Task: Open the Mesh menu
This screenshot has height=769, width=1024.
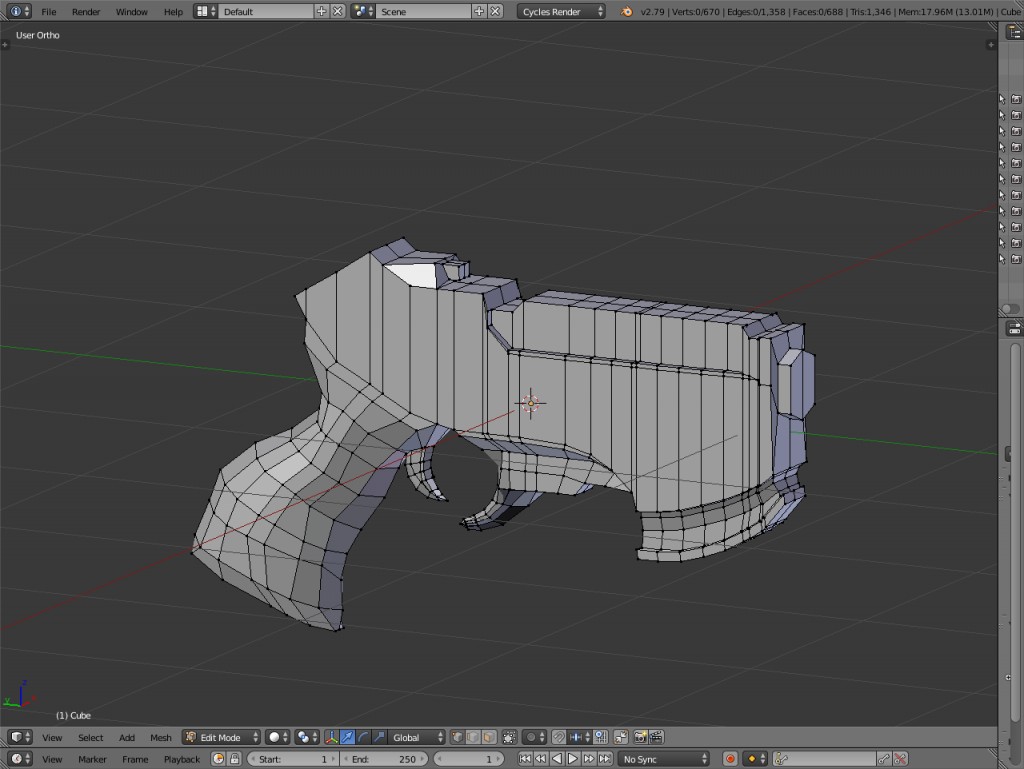Action: (160, 737)
